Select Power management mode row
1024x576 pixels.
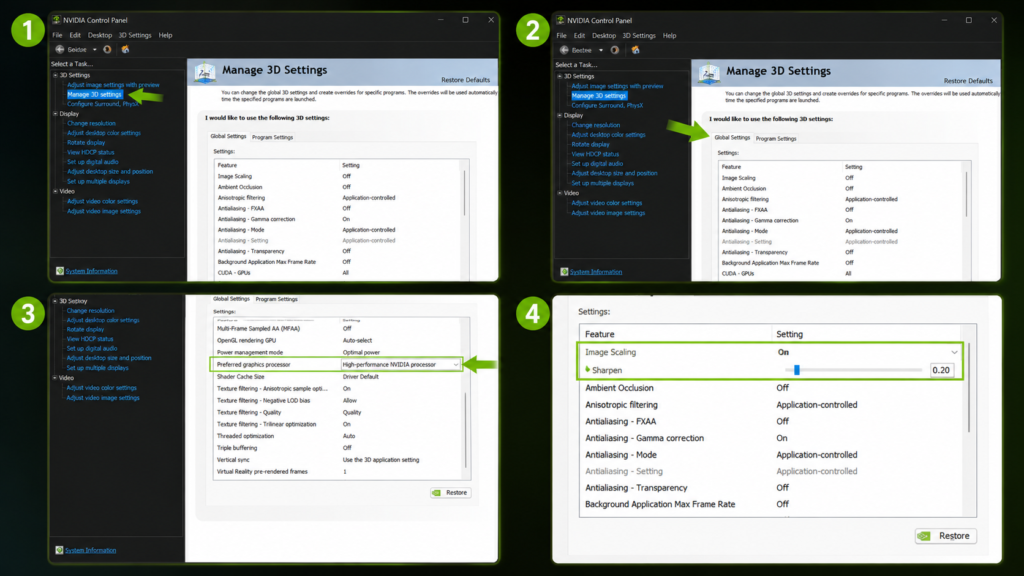338,352
